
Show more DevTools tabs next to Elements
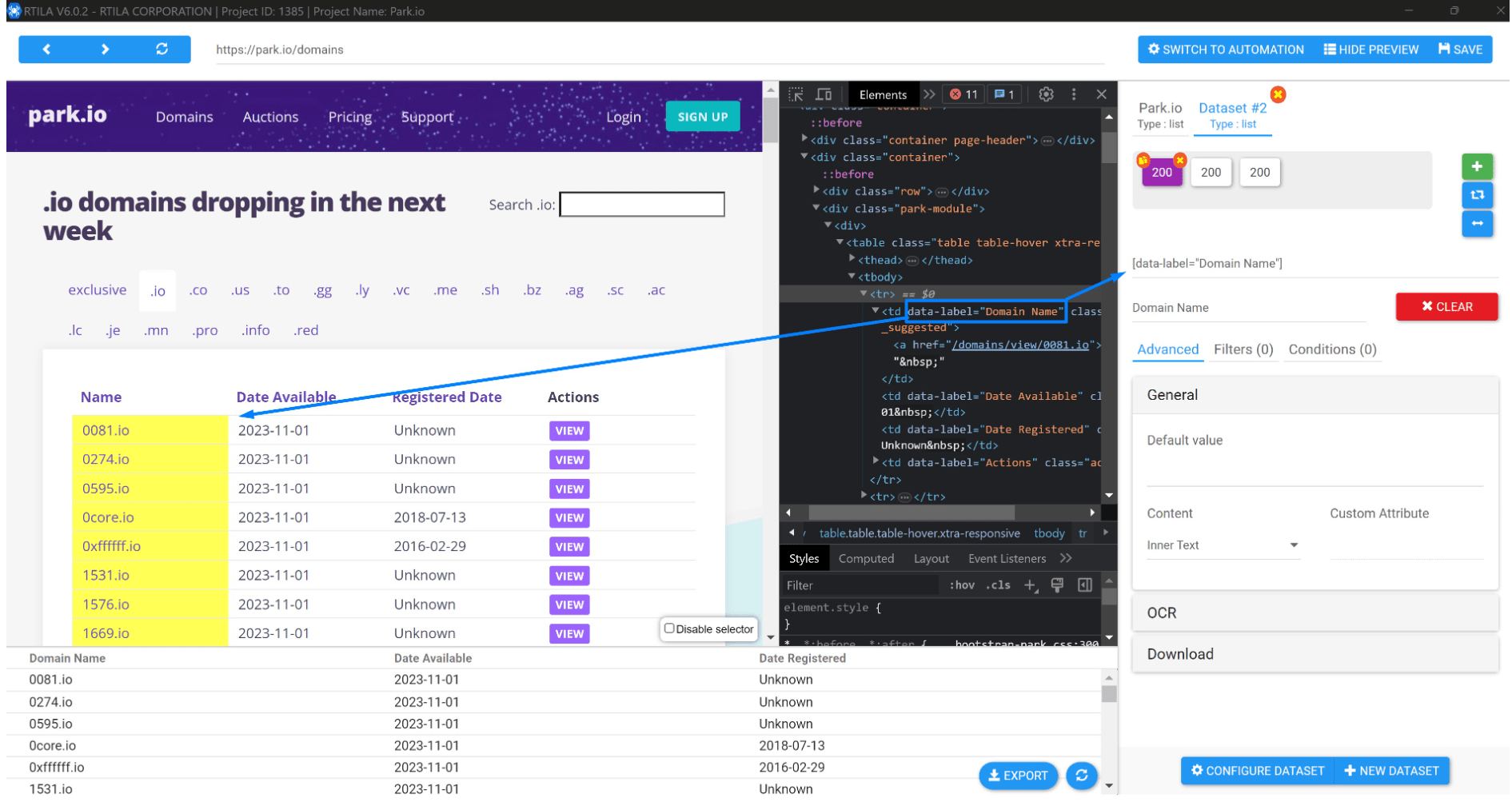pos(928,94)
